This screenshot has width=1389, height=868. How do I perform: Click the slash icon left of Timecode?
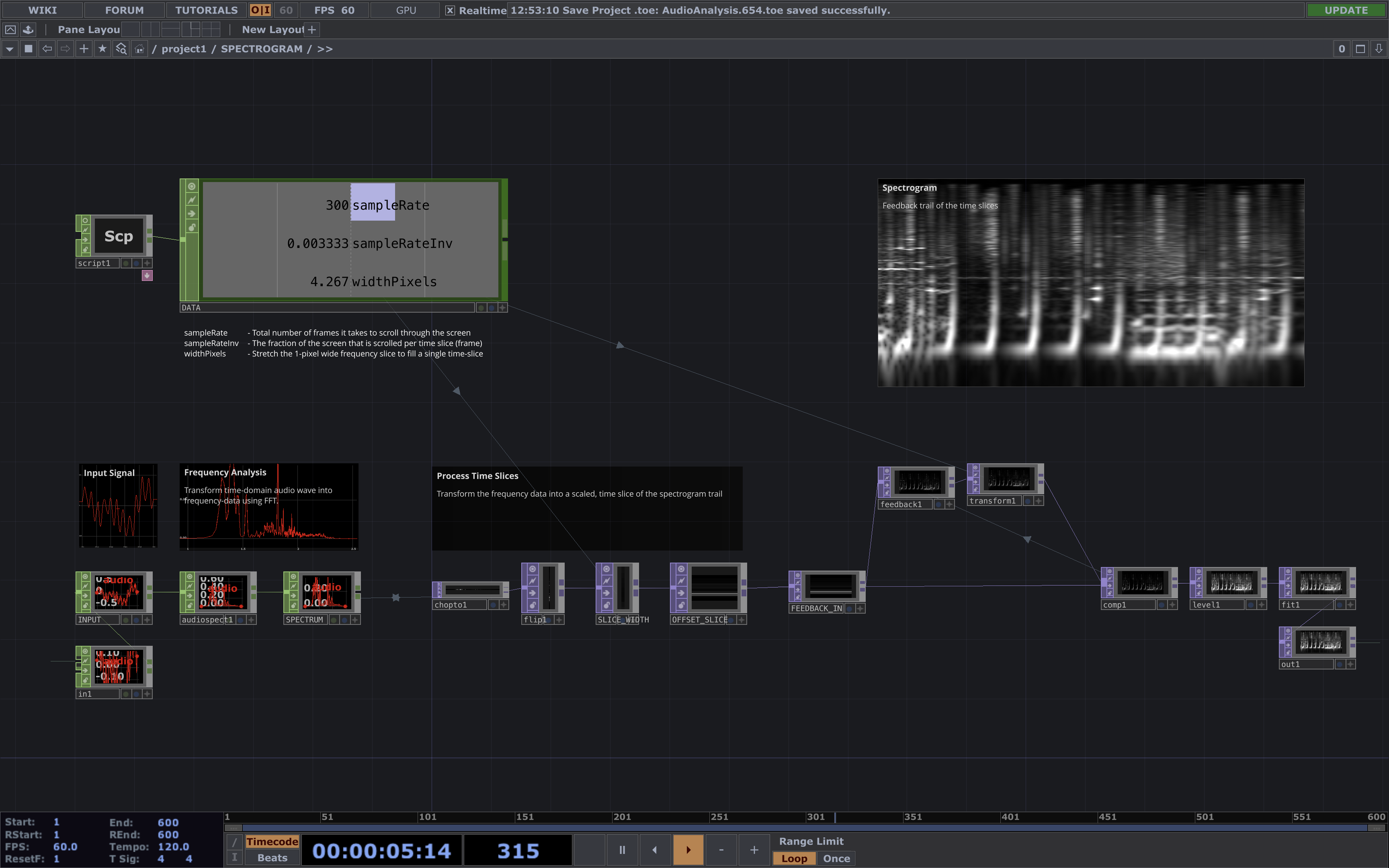(234, 842)
